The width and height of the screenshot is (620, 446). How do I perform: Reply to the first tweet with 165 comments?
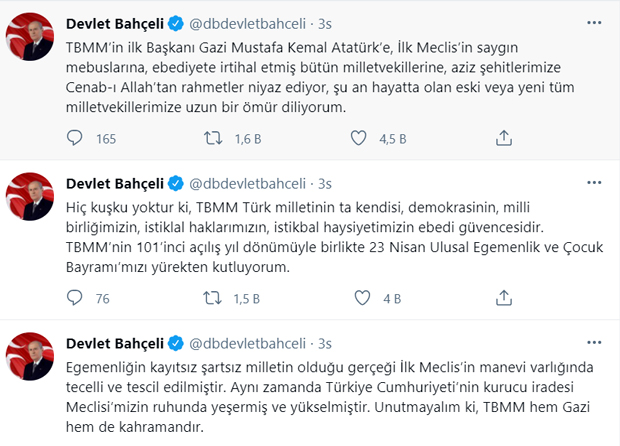coord(74,138)
